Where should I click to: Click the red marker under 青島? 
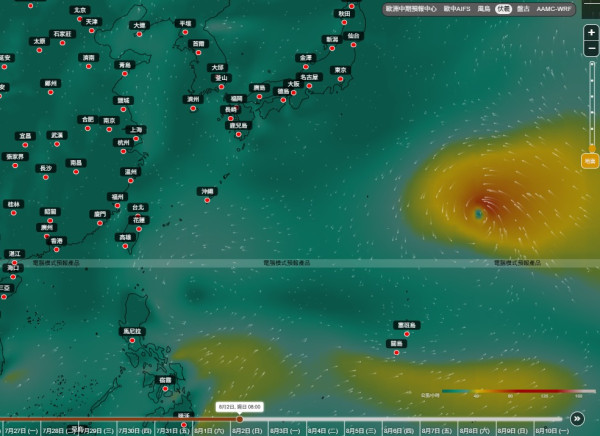coord(125,74)
